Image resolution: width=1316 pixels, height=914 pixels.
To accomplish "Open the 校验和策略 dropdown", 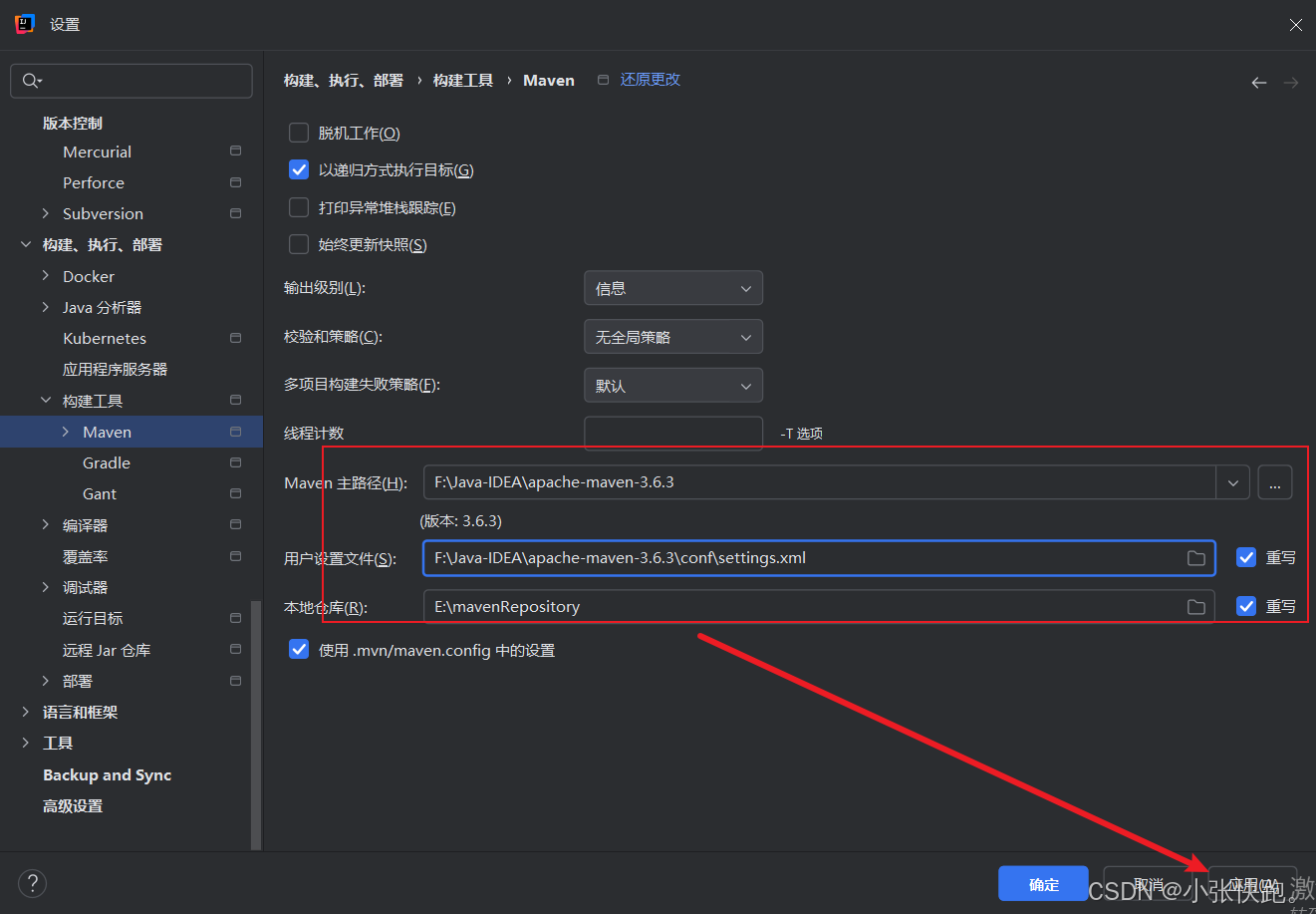I will pos(673,337).
